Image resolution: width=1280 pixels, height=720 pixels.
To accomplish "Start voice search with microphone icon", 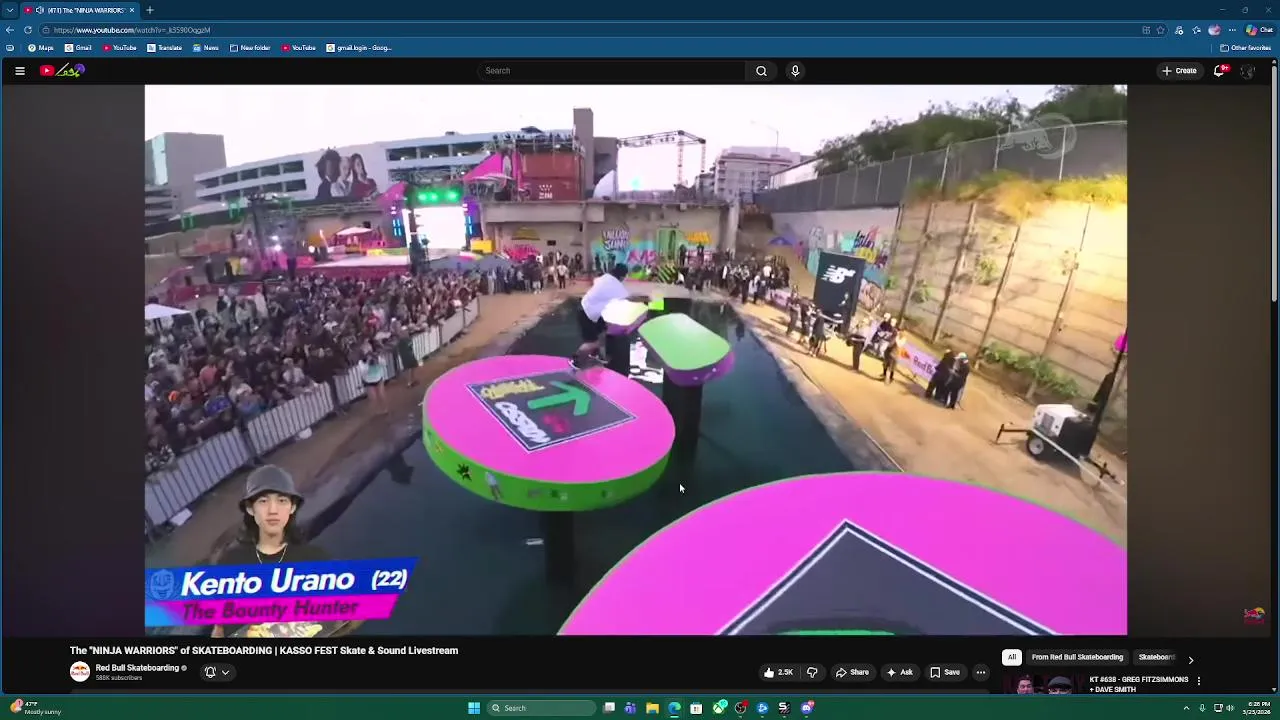I will pos(795,71).
